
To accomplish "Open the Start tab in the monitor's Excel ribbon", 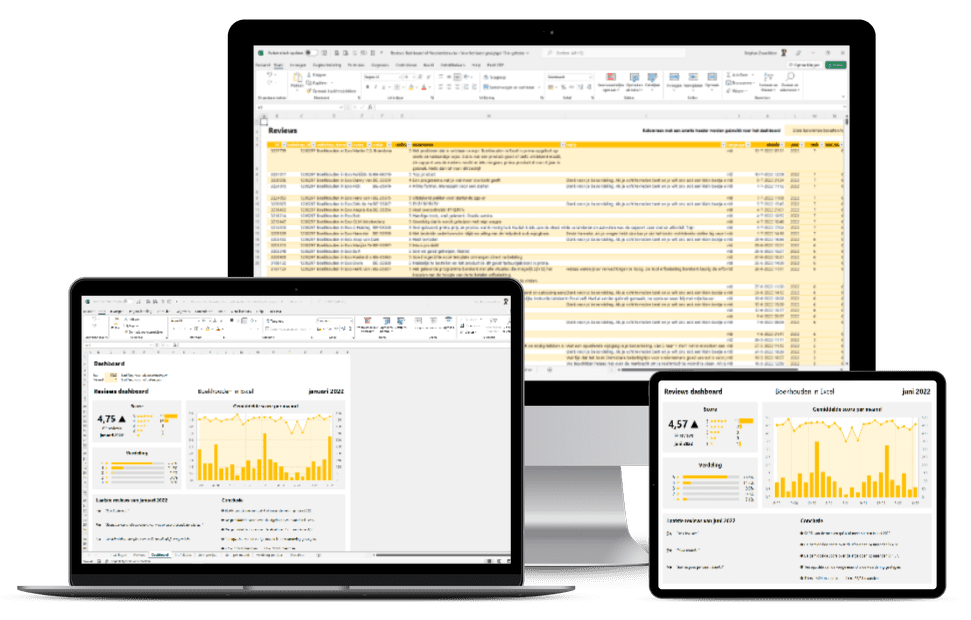I will click(x=277, y=64).
